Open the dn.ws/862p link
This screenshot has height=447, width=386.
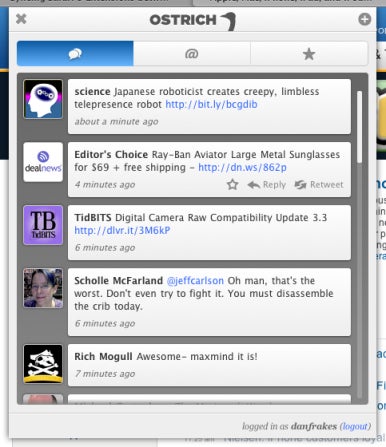click(x=242, y=167)
